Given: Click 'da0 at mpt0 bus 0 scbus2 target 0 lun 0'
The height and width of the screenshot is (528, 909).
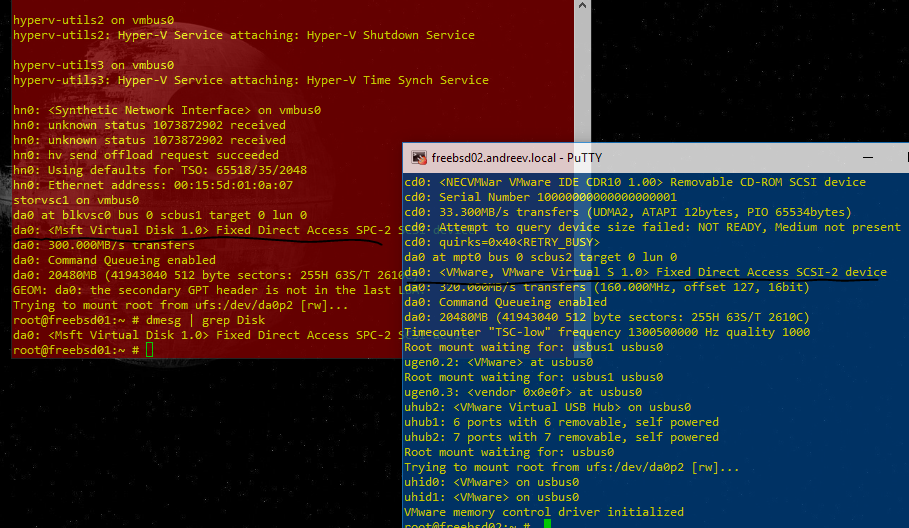Looking at the screenshot, I should [x=540, y=257].
